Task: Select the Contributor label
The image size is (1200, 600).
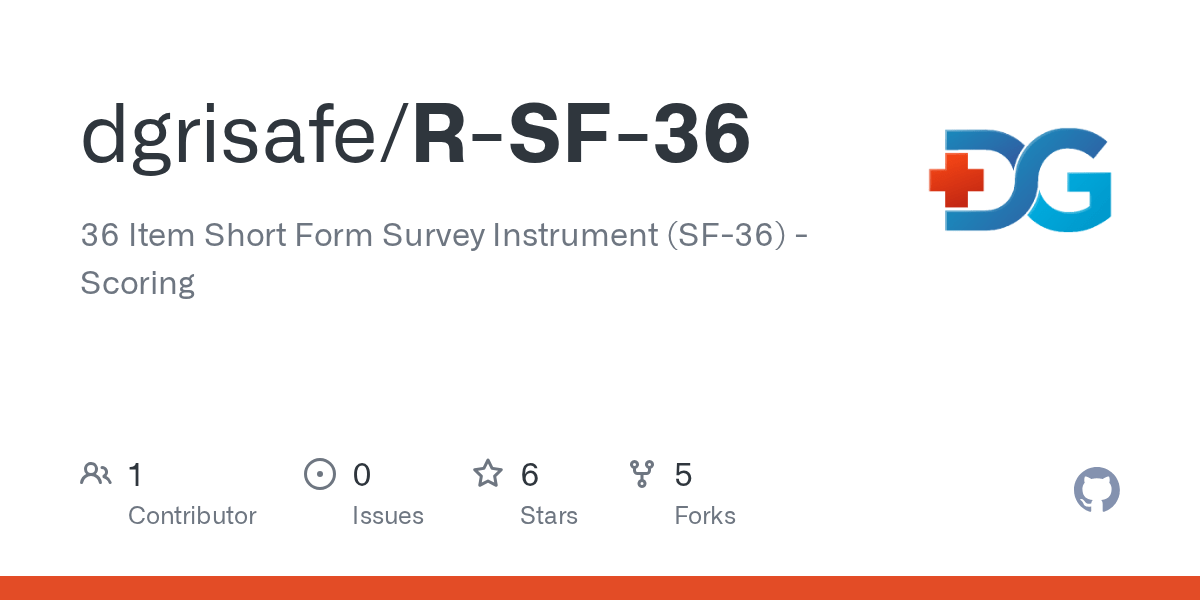Action: 192,516
